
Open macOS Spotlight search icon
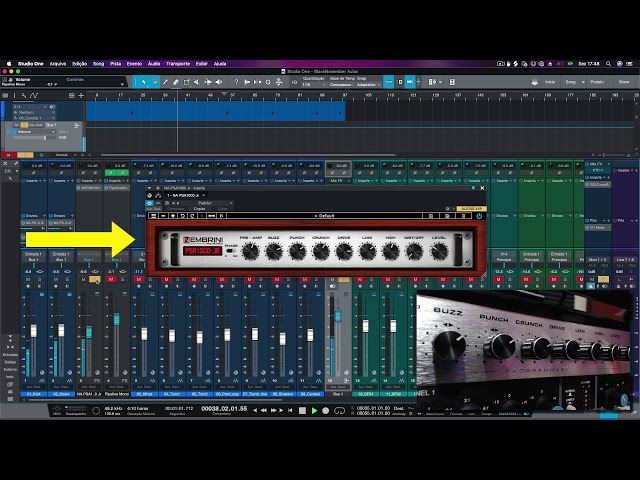coord(608,64)
